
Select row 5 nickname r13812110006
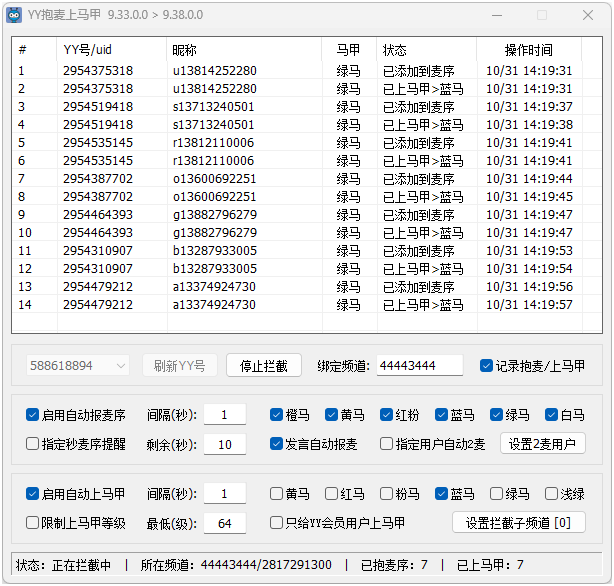pos(213,143)
